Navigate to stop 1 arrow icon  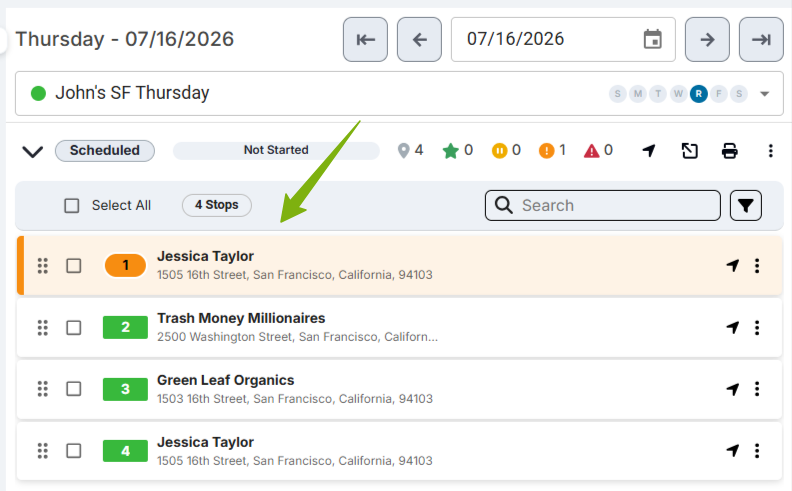click(733, 266)
